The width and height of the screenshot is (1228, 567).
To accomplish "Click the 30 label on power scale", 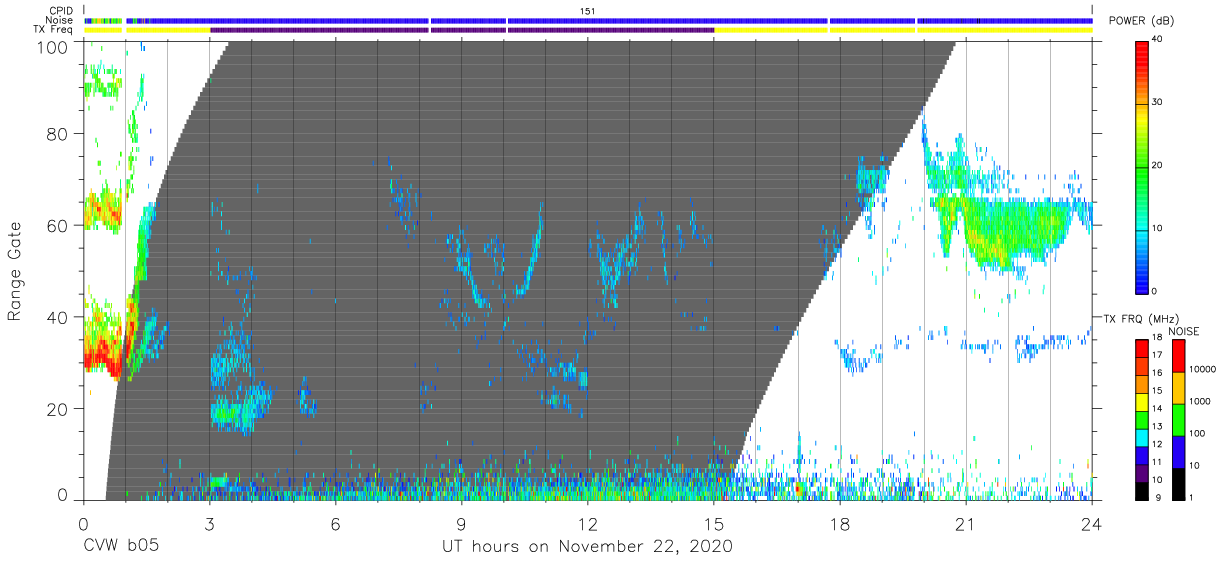I will [1158, 103].
